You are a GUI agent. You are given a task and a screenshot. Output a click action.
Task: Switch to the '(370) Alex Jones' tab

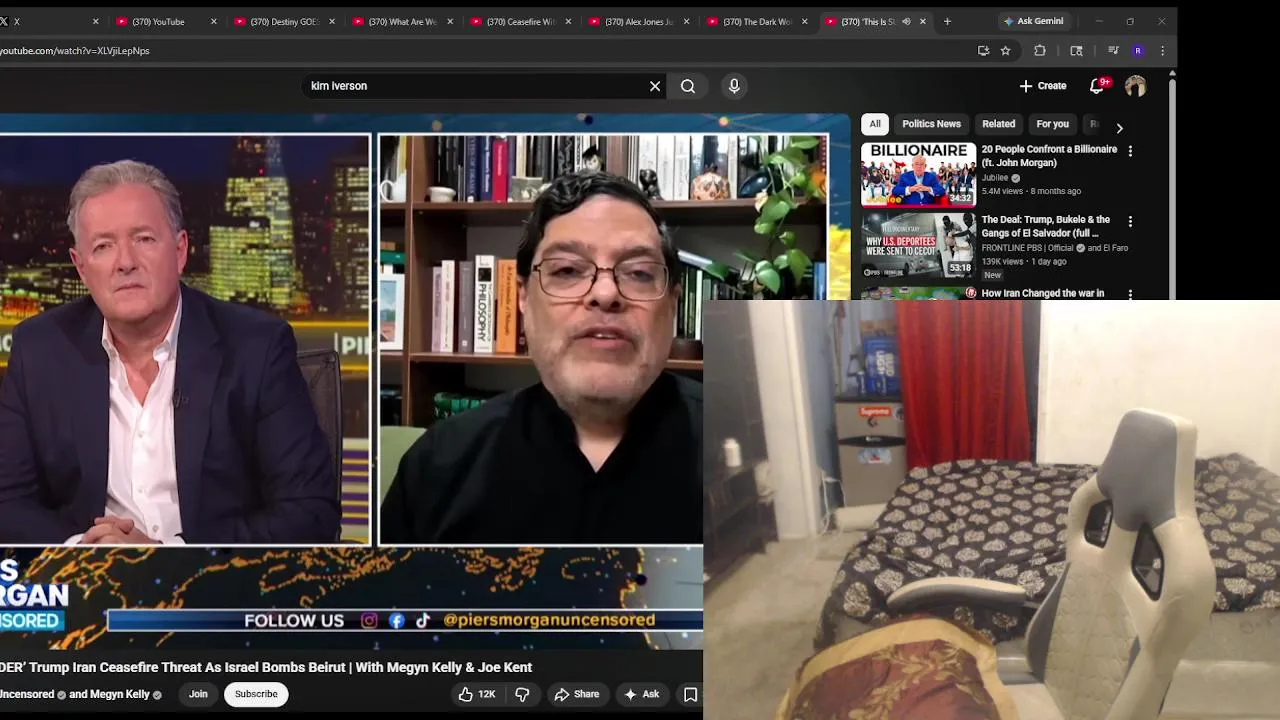(637, 21)
